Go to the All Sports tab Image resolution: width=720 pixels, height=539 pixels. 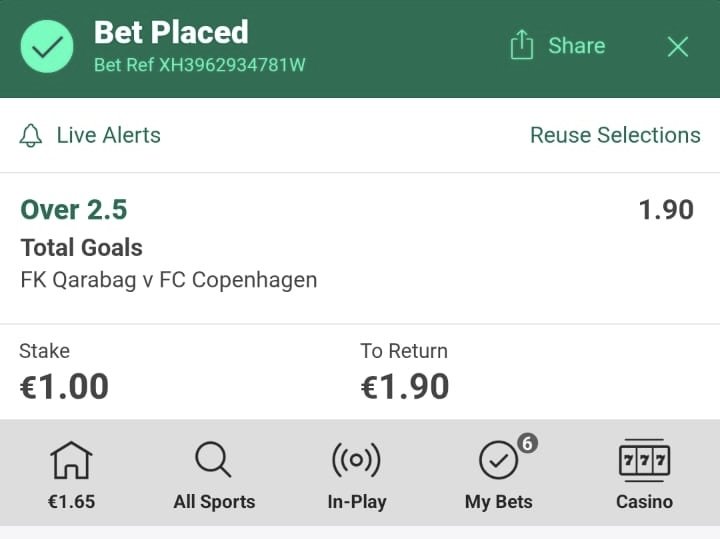click(214, 502)
